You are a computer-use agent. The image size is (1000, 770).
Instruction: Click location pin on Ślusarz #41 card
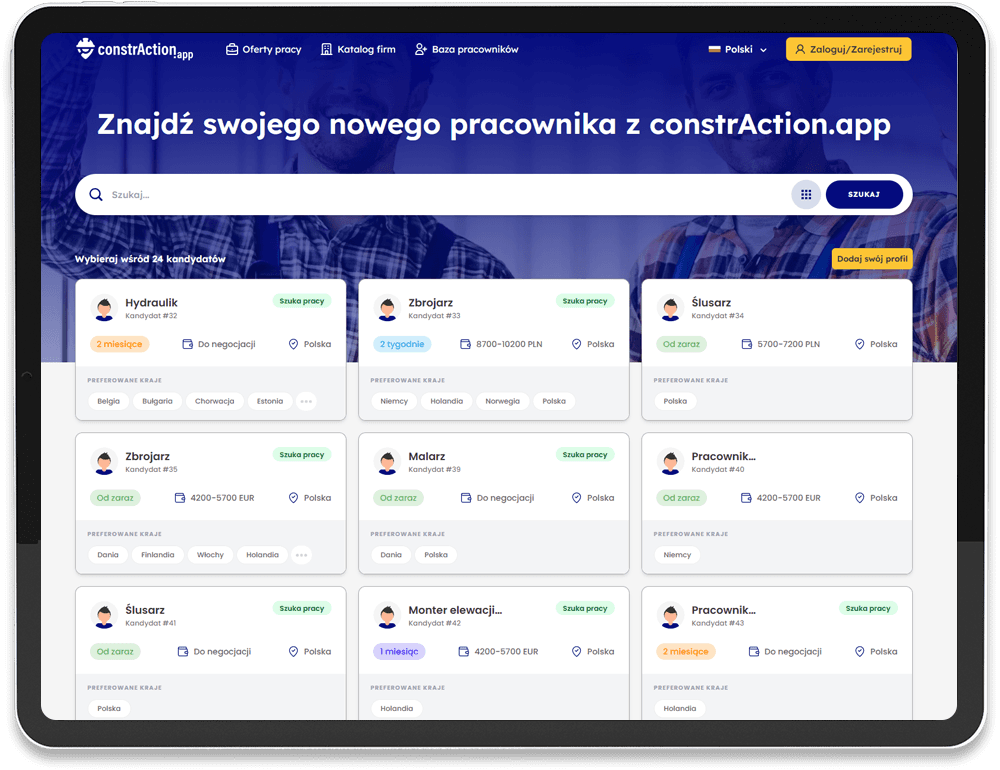point(293,651)
